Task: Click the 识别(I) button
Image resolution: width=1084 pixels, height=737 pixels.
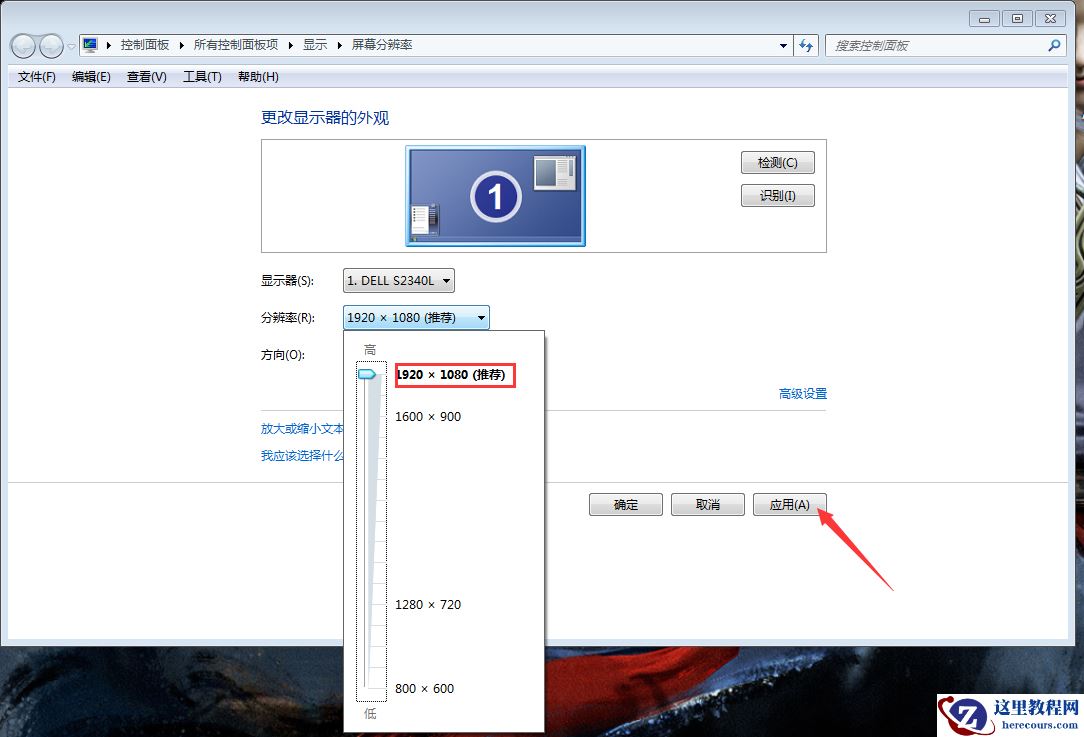Action: point(777,195)
